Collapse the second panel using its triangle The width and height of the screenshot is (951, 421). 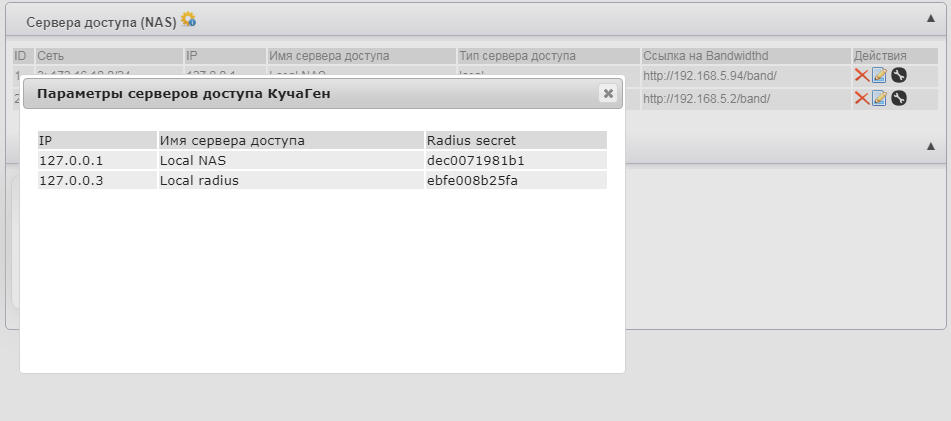point(931,146)
